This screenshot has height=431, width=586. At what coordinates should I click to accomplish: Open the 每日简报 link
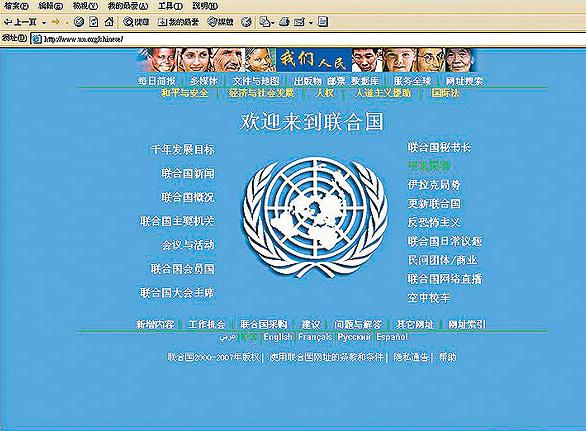[157, 81]
